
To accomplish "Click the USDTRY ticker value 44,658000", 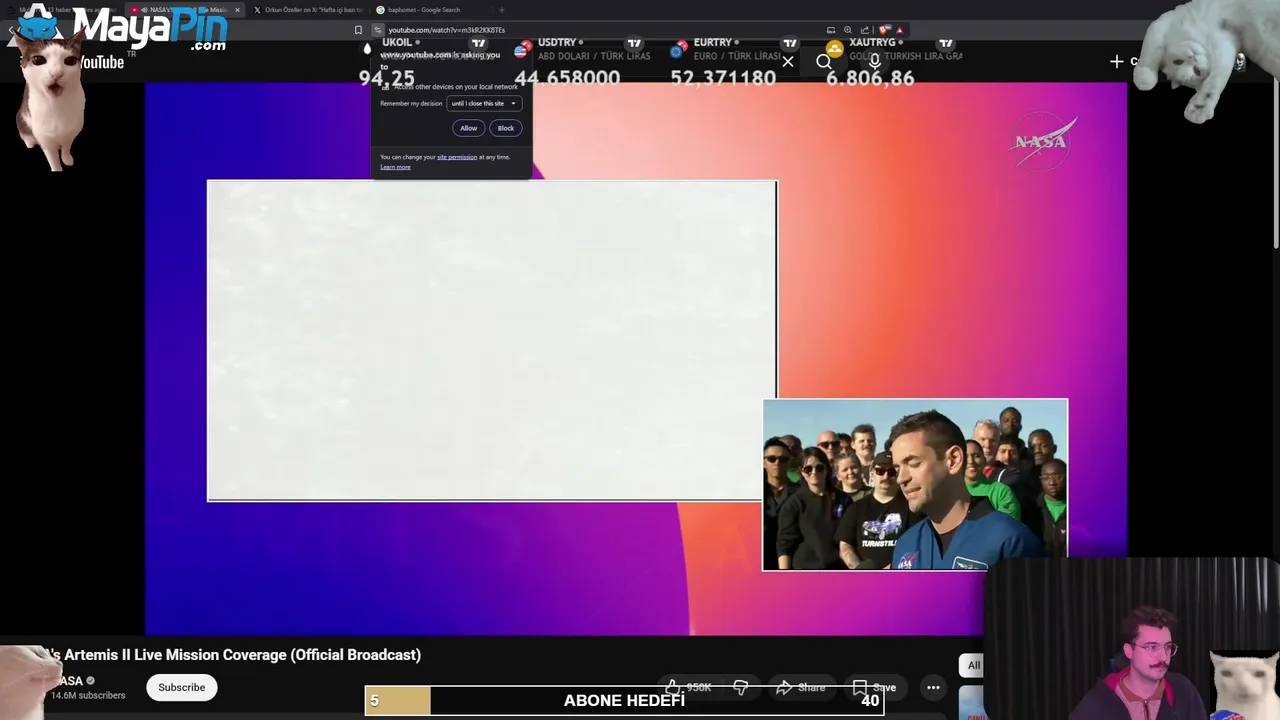I will [x=567, y=78].
